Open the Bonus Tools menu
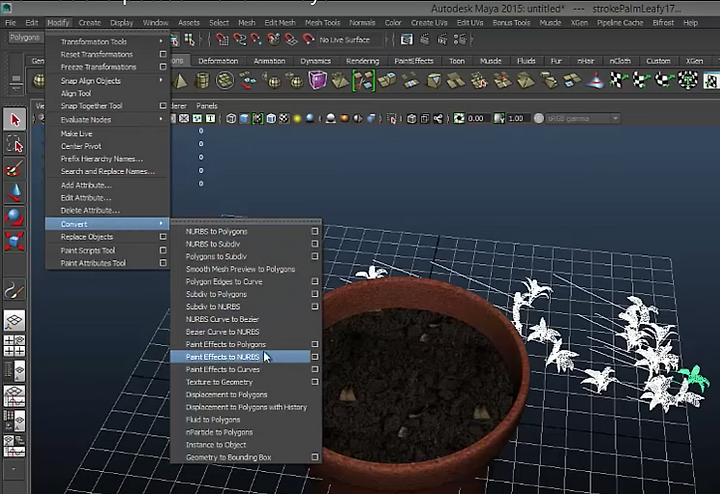Viewport: 720px width, 494px height. 511,22
